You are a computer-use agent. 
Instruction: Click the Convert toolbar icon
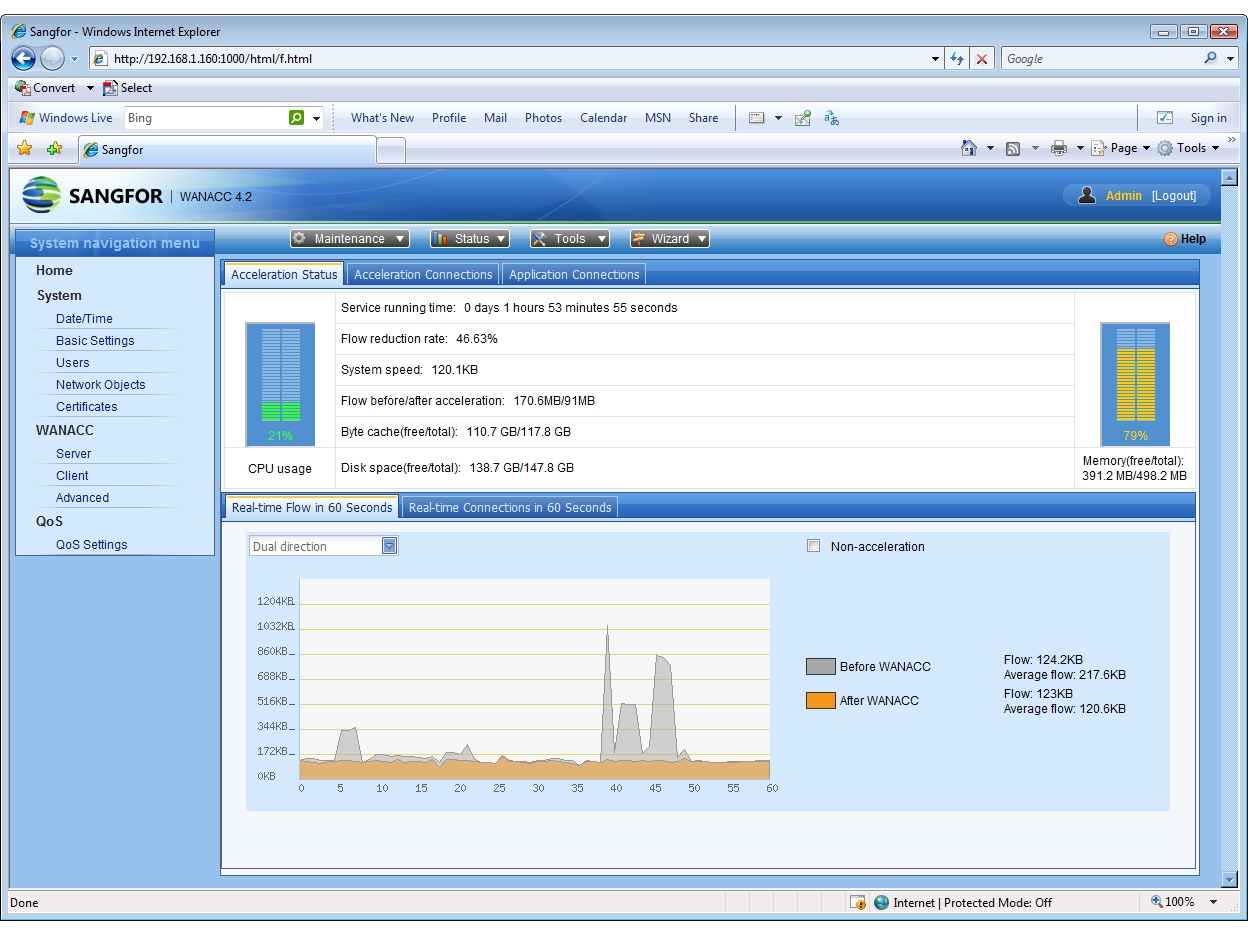[x=22, y=88]
